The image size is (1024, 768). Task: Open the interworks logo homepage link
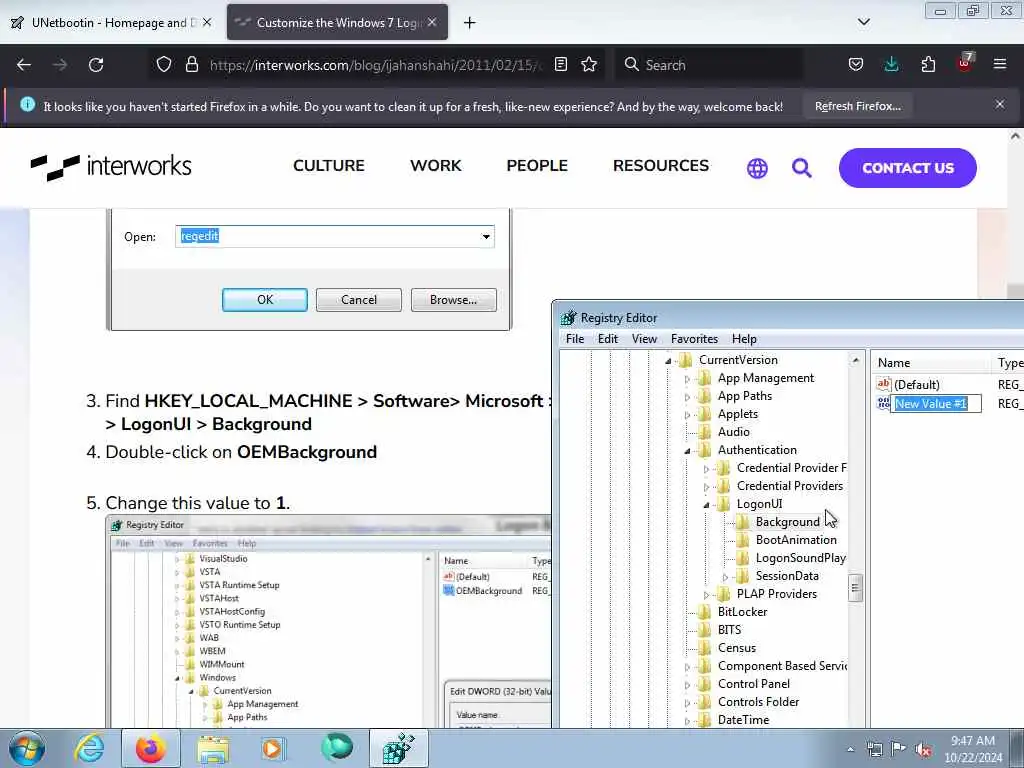(x=111, y=167)
